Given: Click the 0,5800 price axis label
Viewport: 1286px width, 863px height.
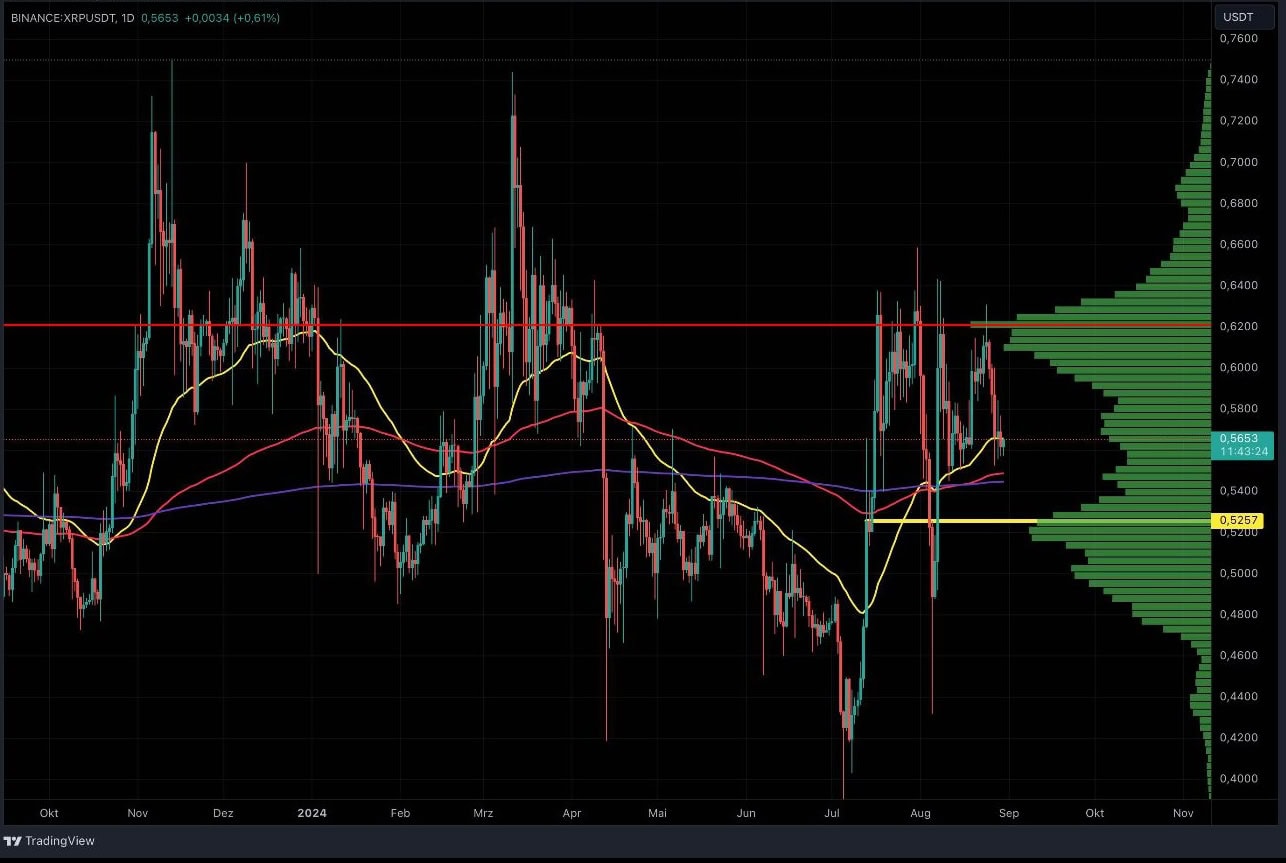Looking at the screenshot, I should click(x=1238, y=409).
